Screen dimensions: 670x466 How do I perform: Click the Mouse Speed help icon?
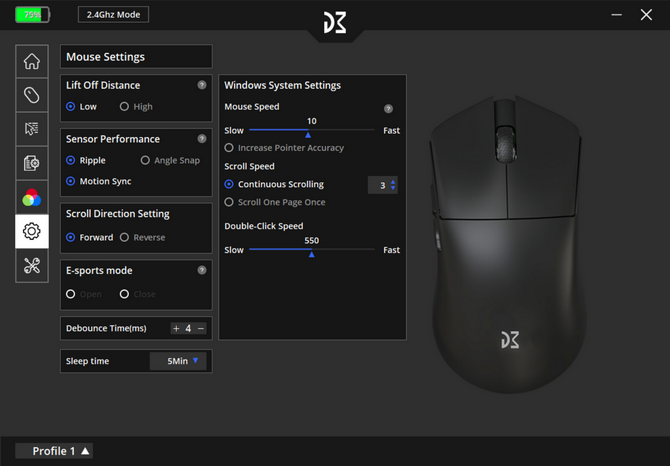click(388, 108)
